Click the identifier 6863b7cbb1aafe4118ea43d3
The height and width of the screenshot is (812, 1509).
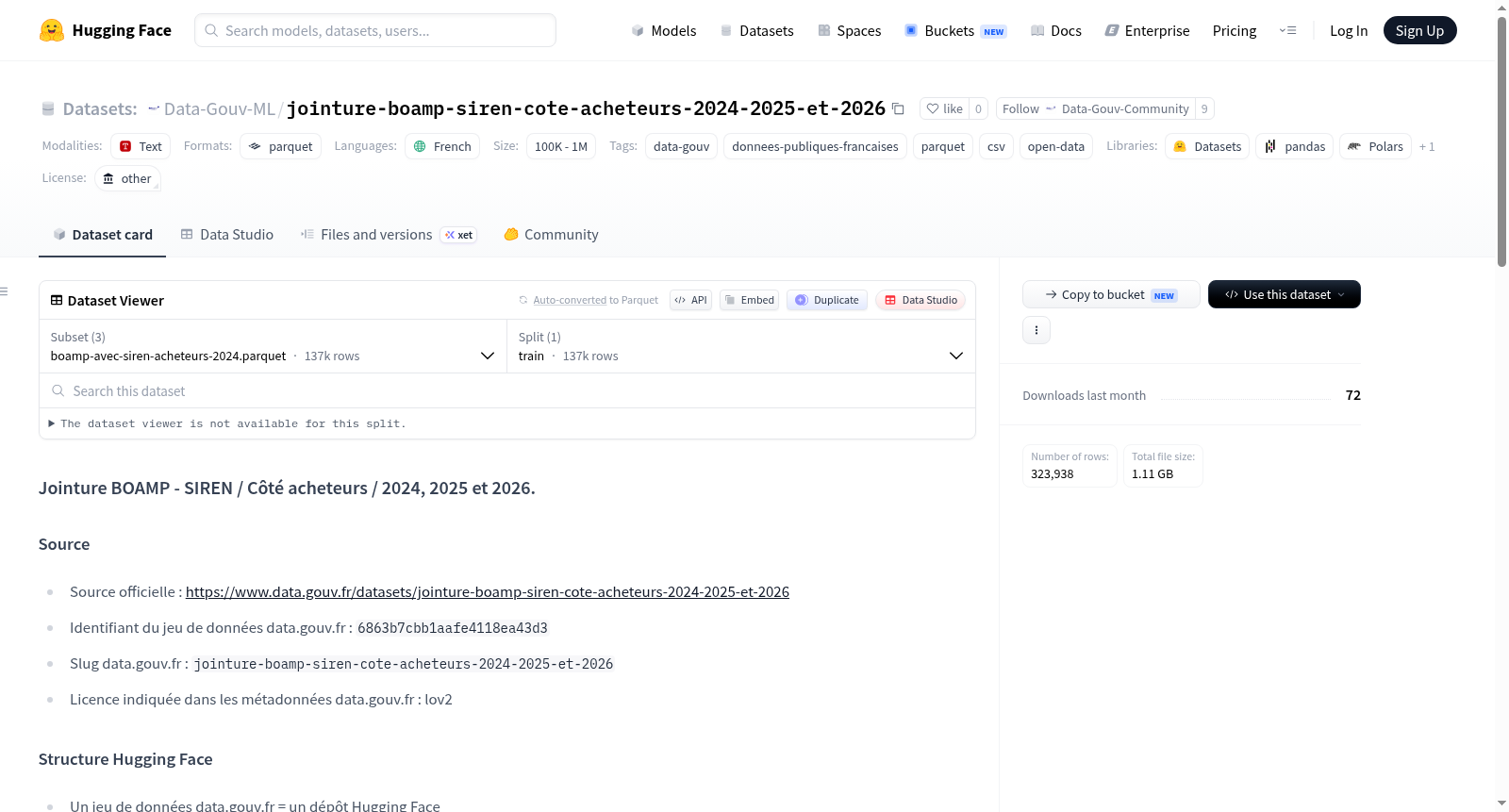tap(452, 628)
